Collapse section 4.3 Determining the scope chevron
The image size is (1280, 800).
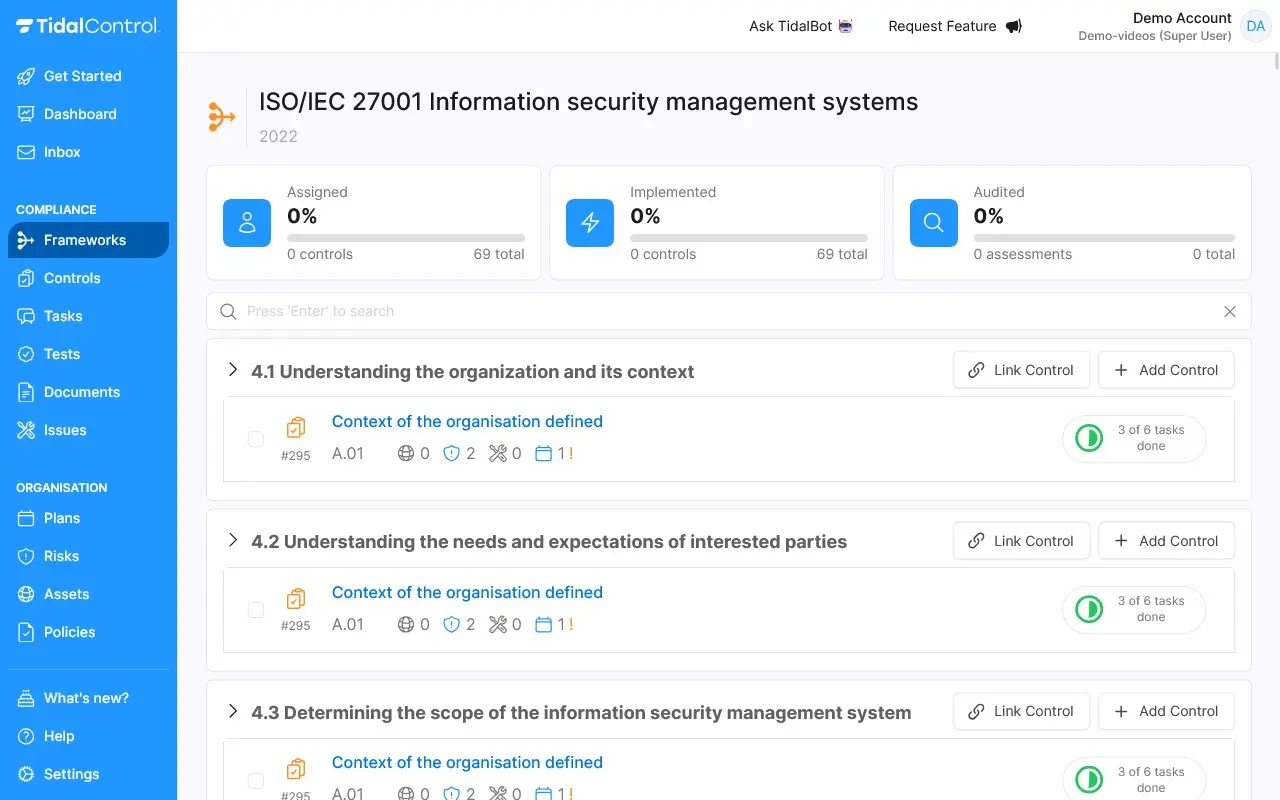(233, 711)
